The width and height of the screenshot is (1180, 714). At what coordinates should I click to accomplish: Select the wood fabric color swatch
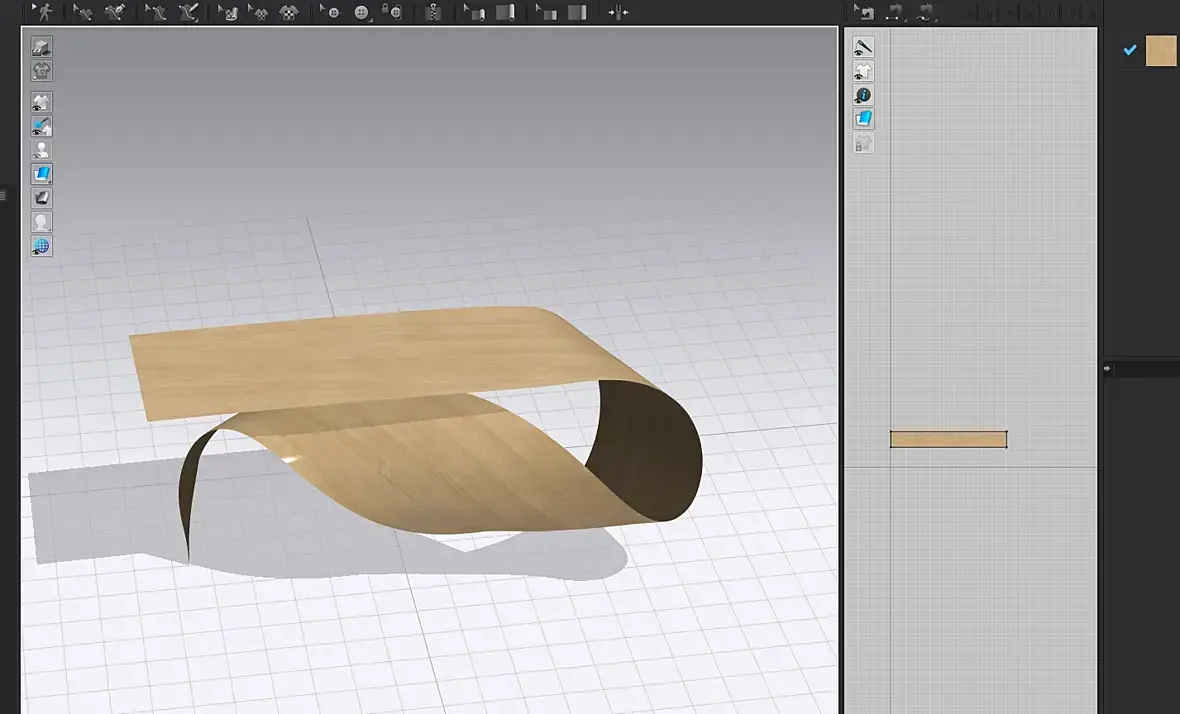point(1160,50)
